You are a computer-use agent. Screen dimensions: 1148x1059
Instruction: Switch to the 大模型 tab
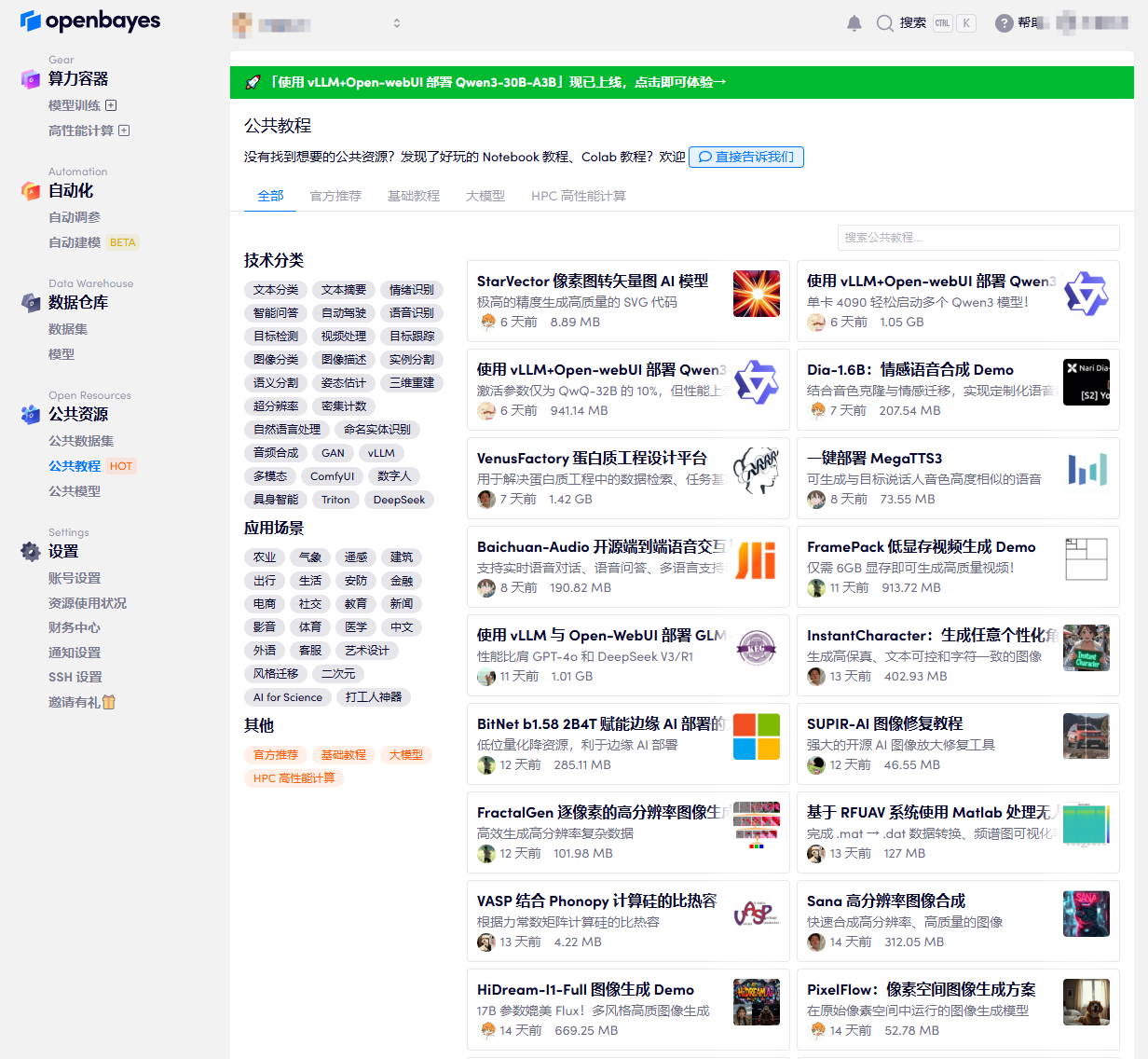point(485,196)
